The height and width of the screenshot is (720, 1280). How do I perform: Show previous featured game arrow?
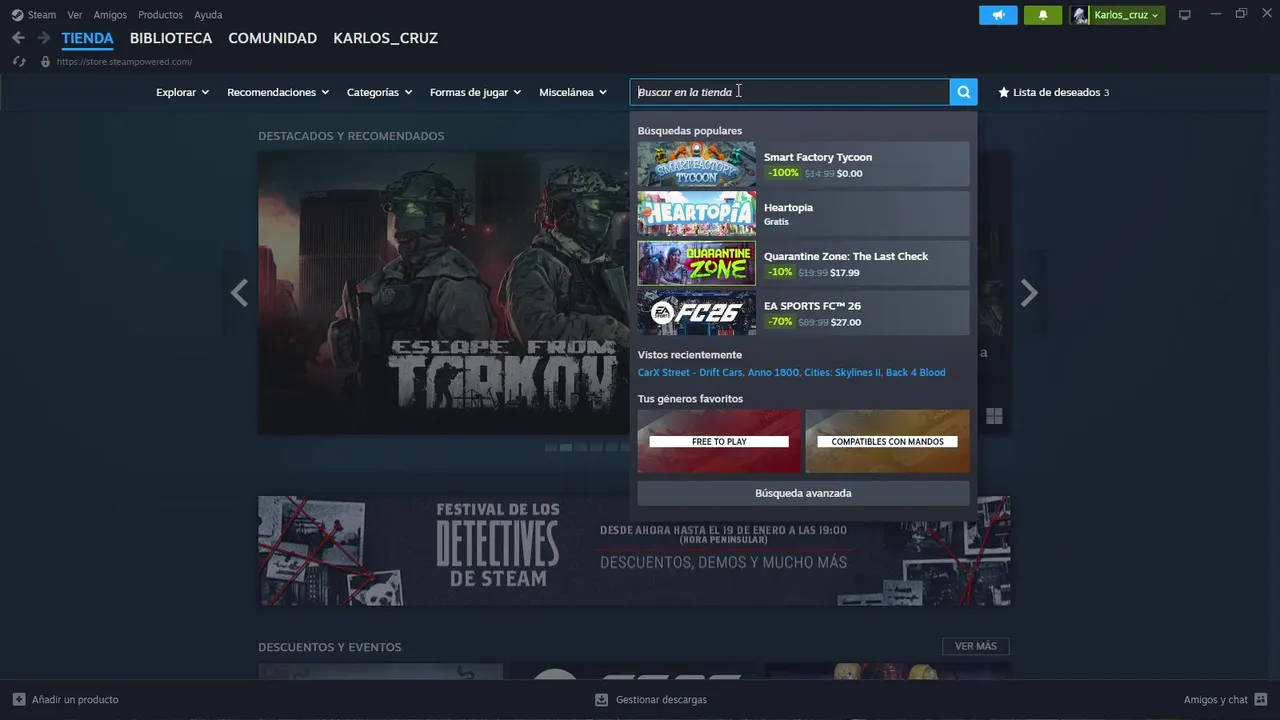tap(239, 293)
